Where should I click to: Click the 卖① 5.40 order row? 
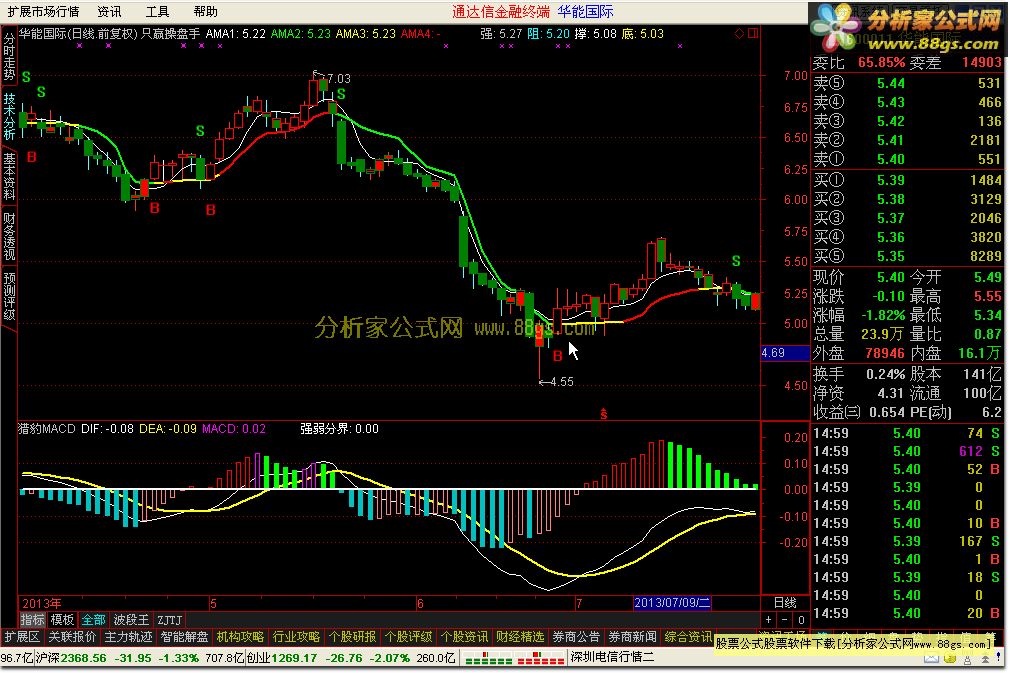click(906, 159)
